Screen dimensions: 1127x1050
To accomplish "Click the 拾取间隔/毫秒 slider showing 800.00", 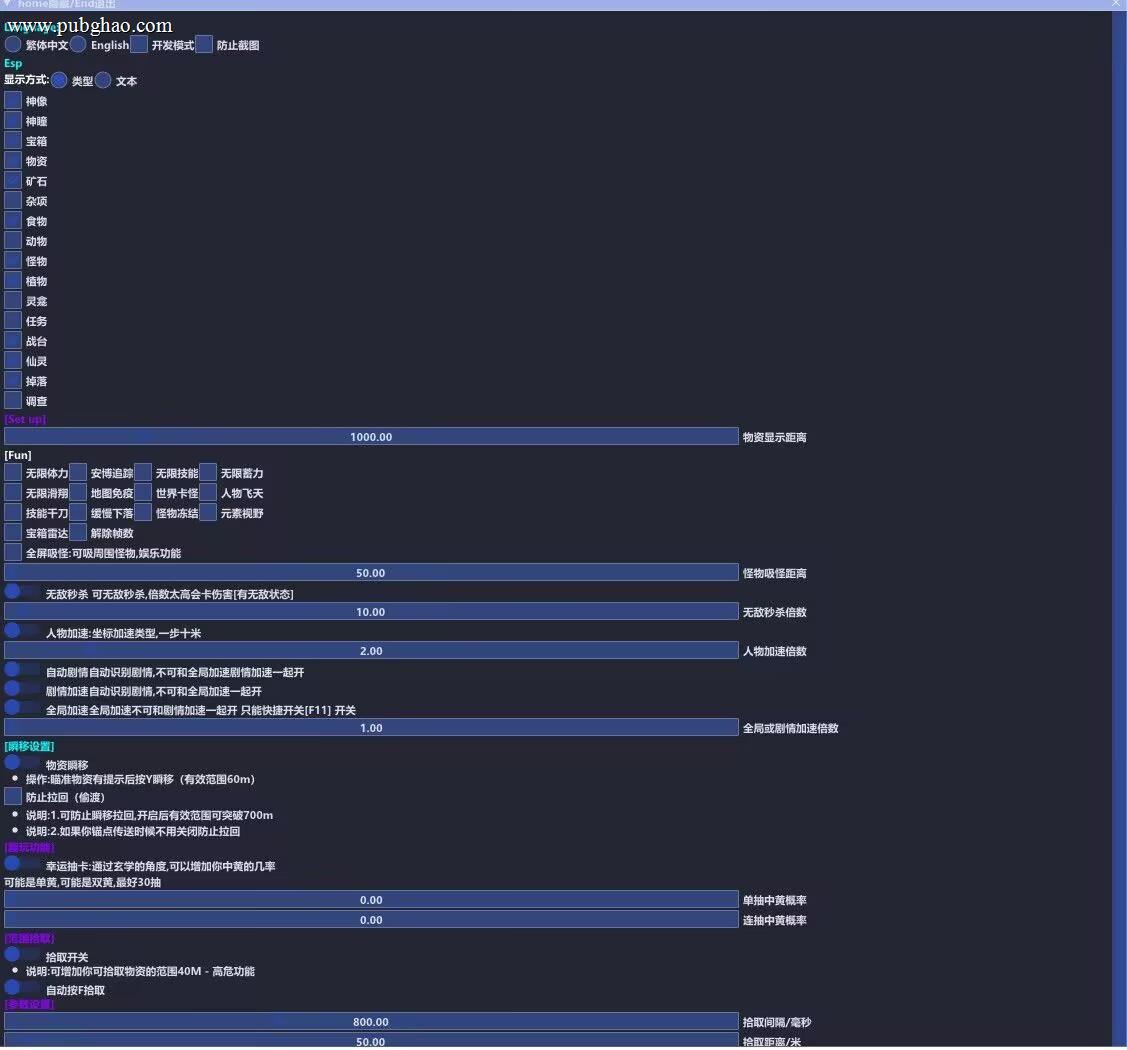I will point(371,1022).
